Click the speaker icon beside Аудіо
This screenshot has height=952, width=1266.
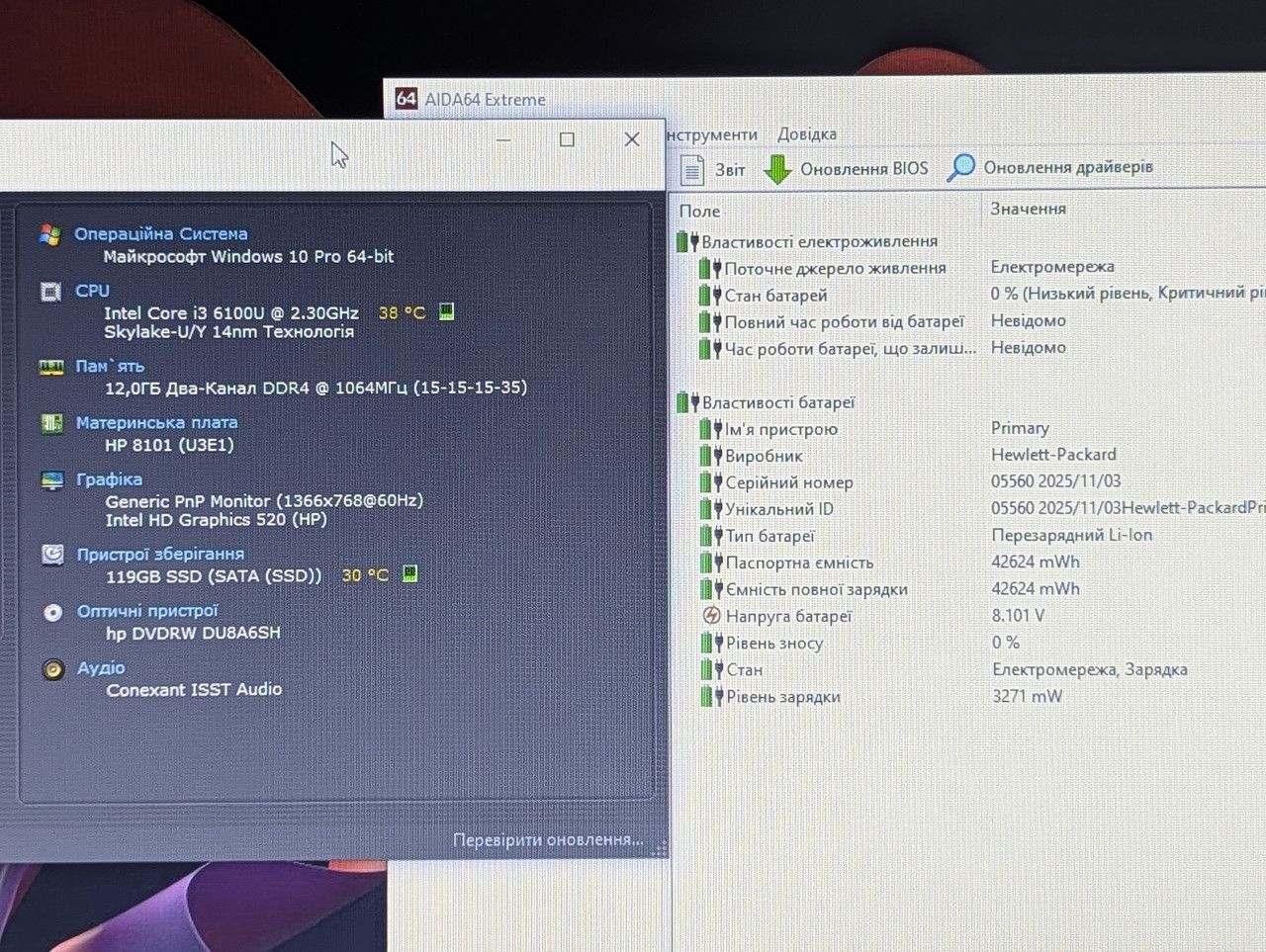[x=54, y=669]
